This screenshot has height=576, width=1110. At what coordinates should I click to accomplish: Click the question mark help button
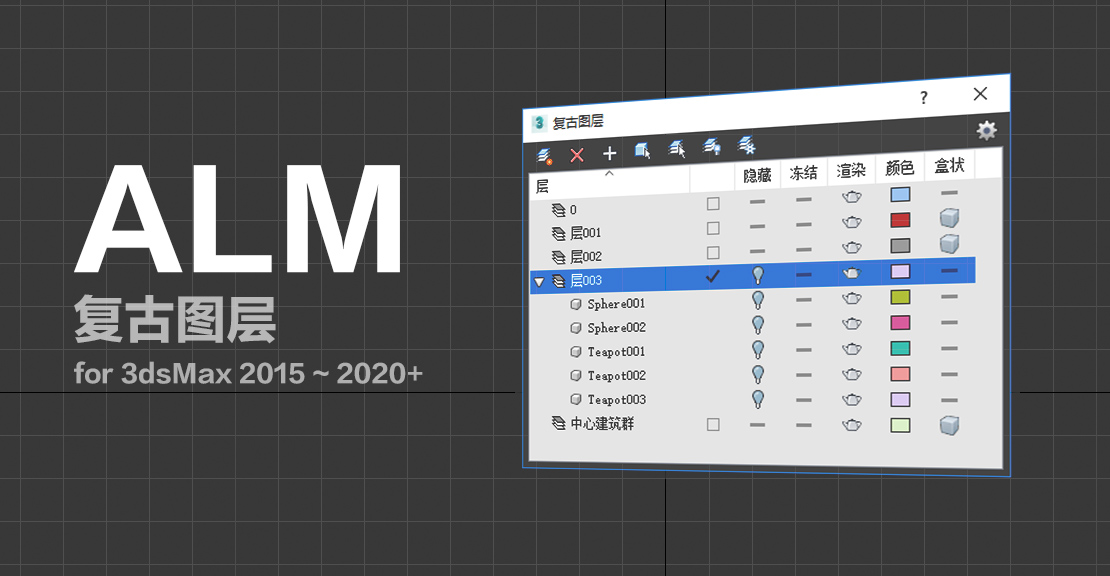[924, 98]
